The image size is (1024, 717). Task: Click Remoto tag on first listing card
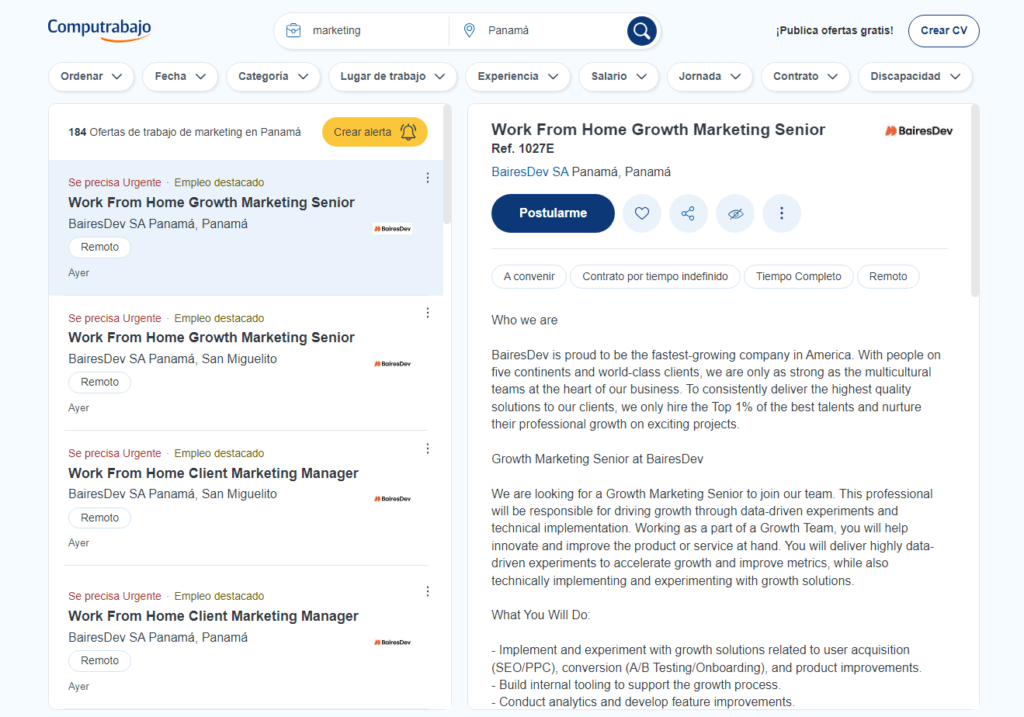[x=99, y=247]
